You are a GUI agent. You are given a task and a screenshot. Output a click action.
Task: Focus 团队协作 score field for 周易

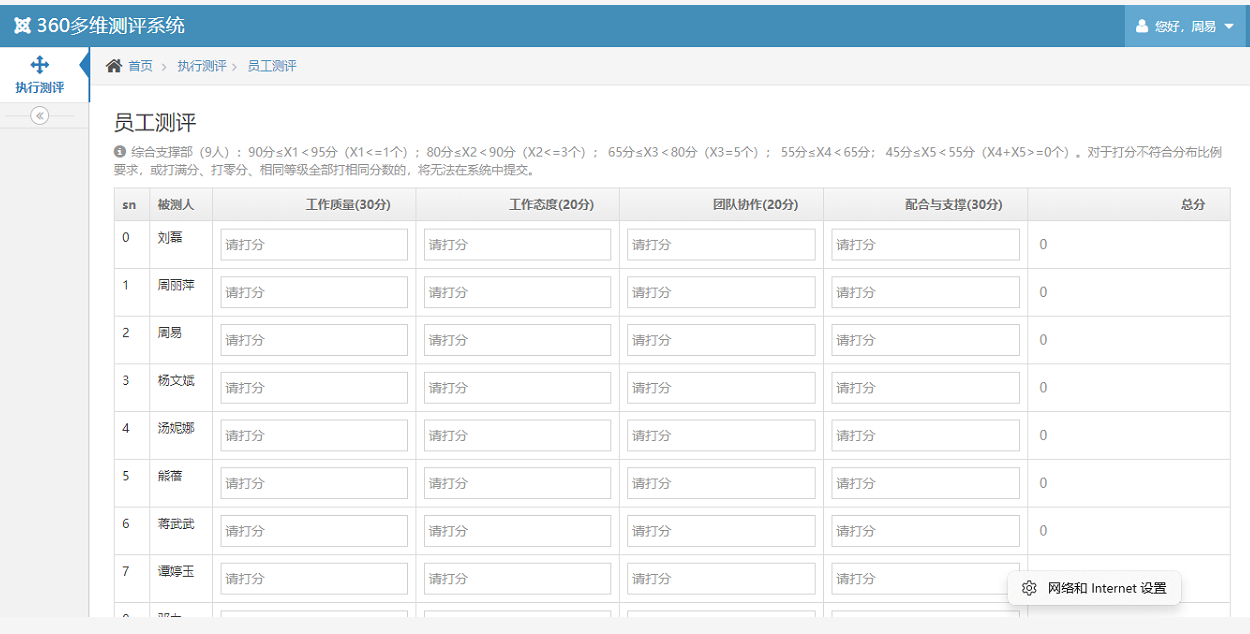click(721, 340)
